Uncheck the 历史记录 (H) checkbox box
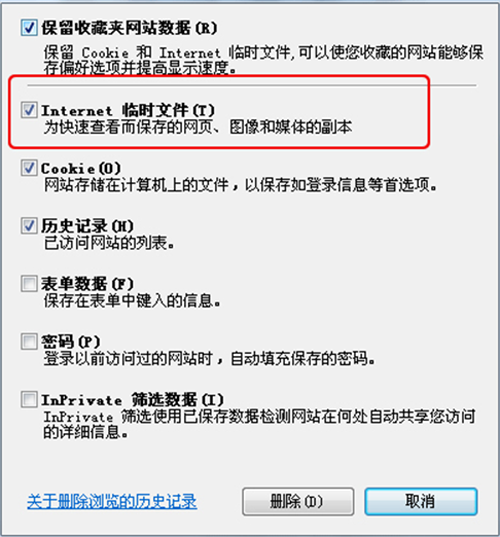Image resolution: width=500 pixels, height=537 pixels. [29, 226]
